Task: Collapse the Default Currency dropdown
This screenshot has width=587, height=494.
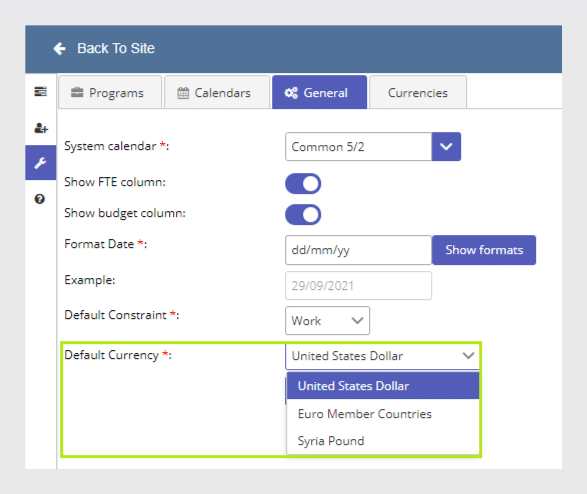Action: click(382, 356)
